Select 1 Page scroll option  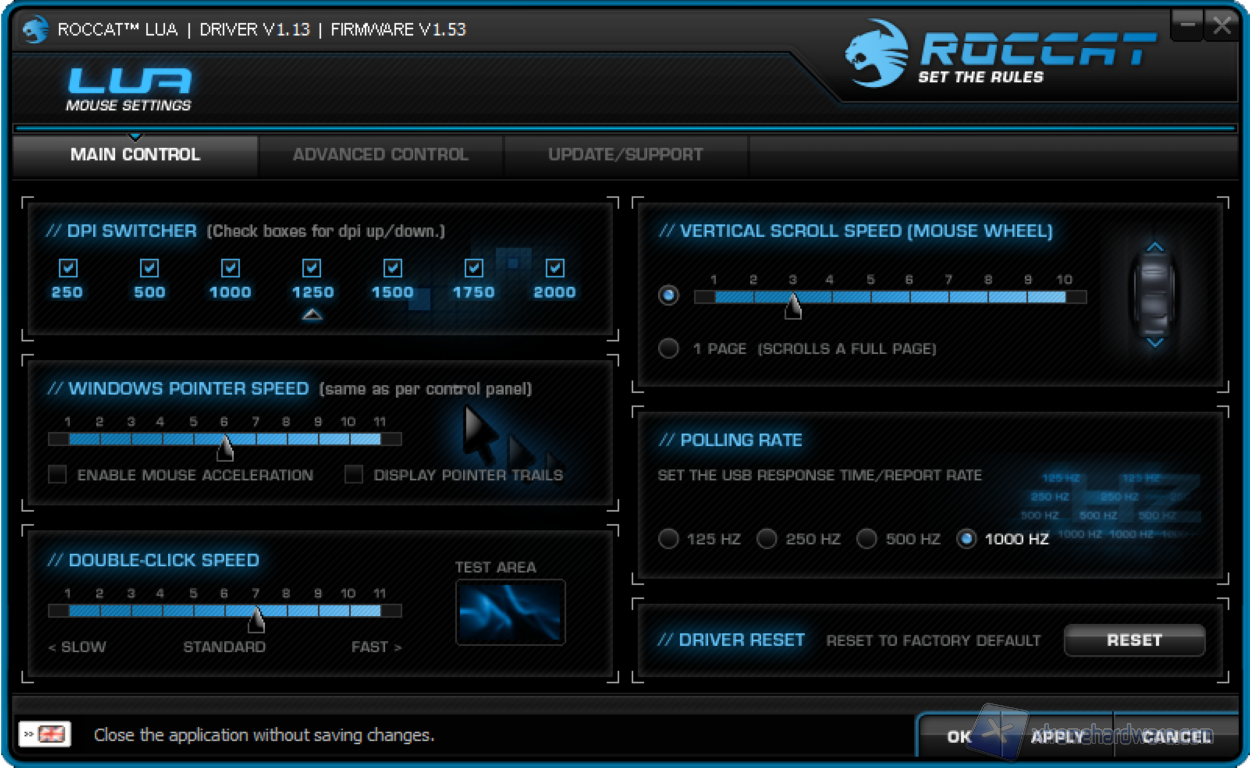pos(669,349)
